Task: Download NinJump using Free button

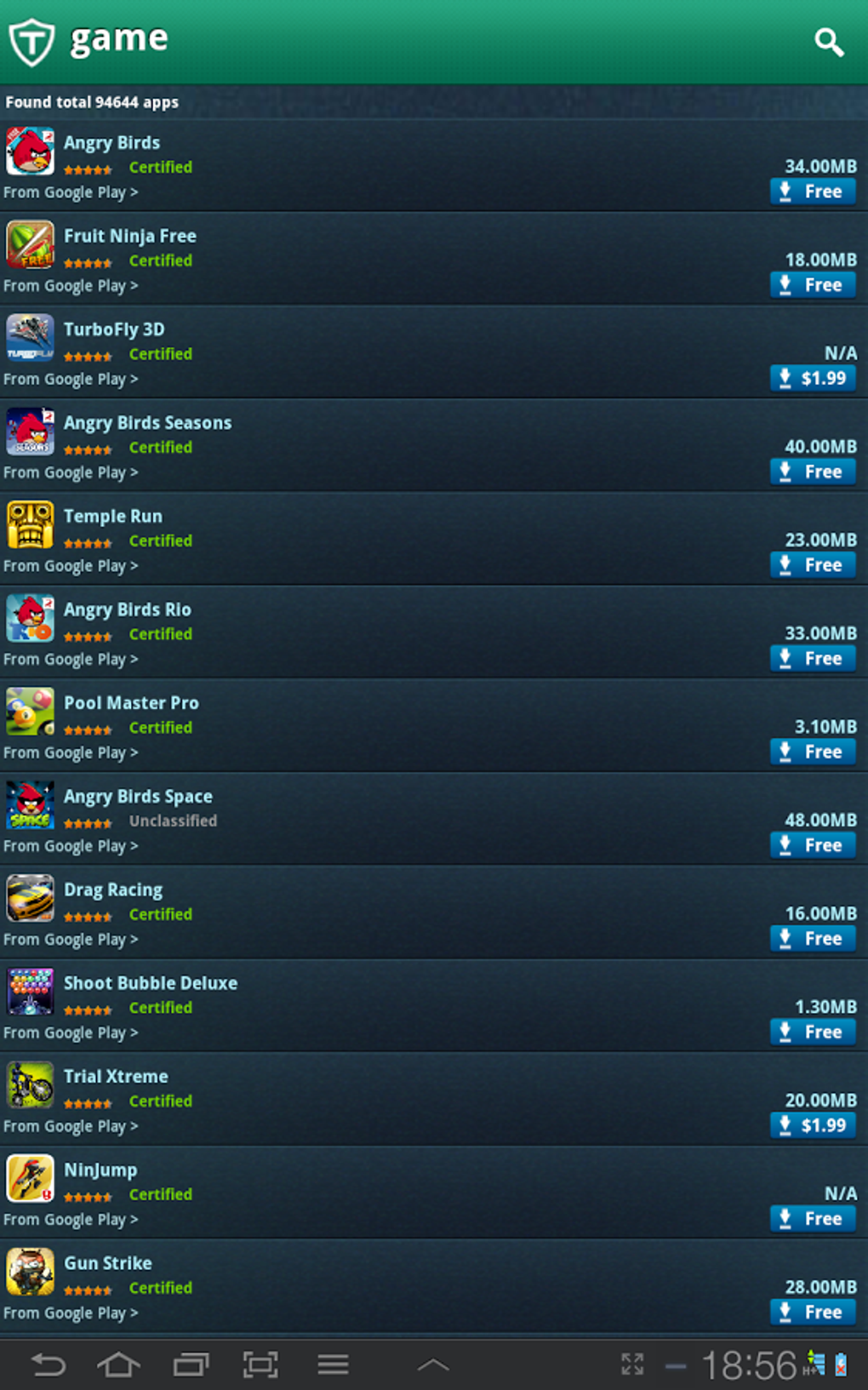Action: (x=813, y=1219)
